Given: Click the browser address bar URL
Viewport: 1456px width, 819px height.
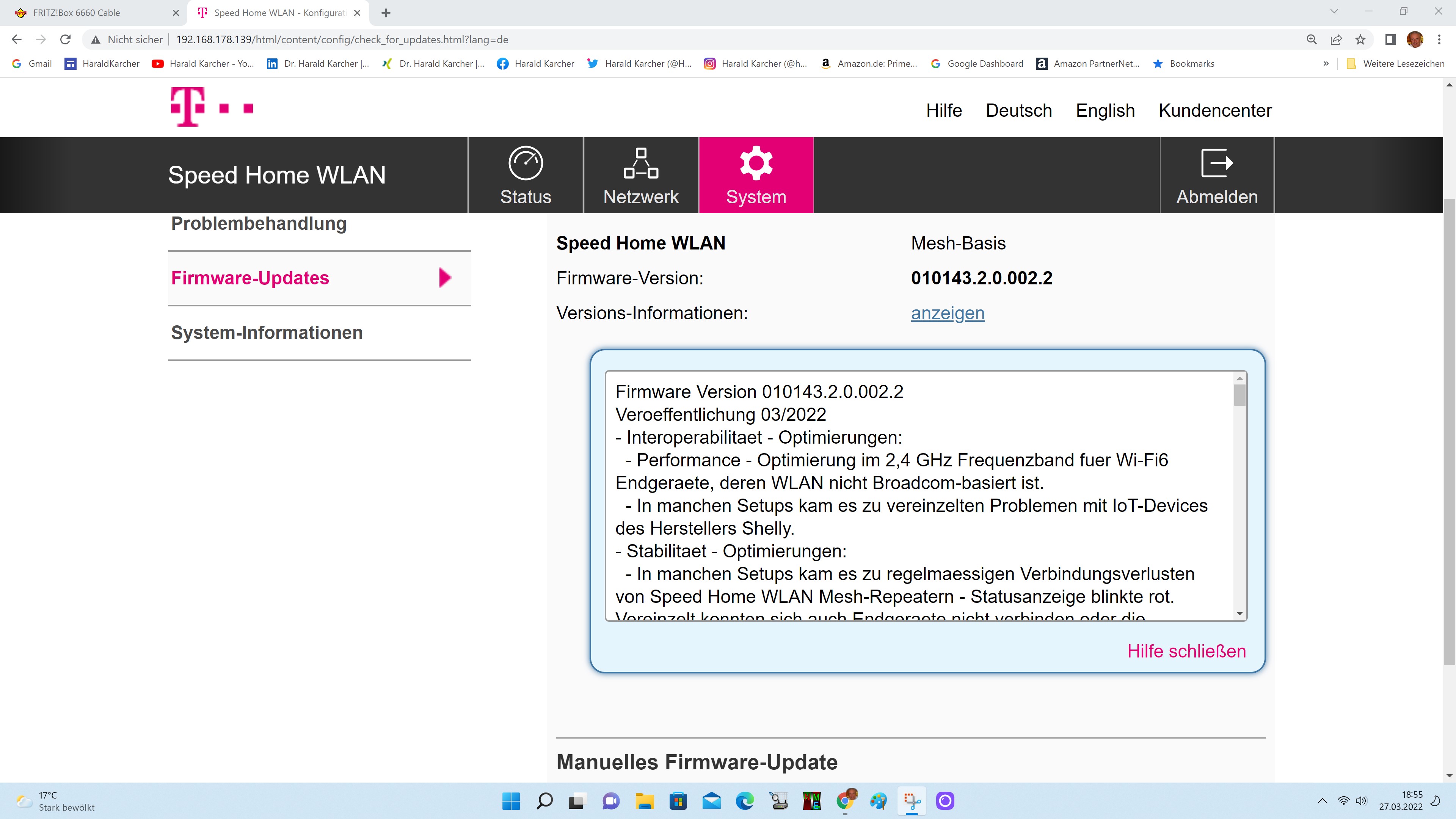Looking at the screenshot, I should (x=341, y=39).
